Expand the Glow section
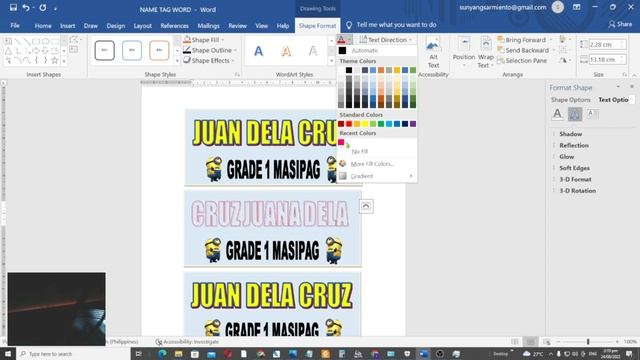 pos(567,157)
